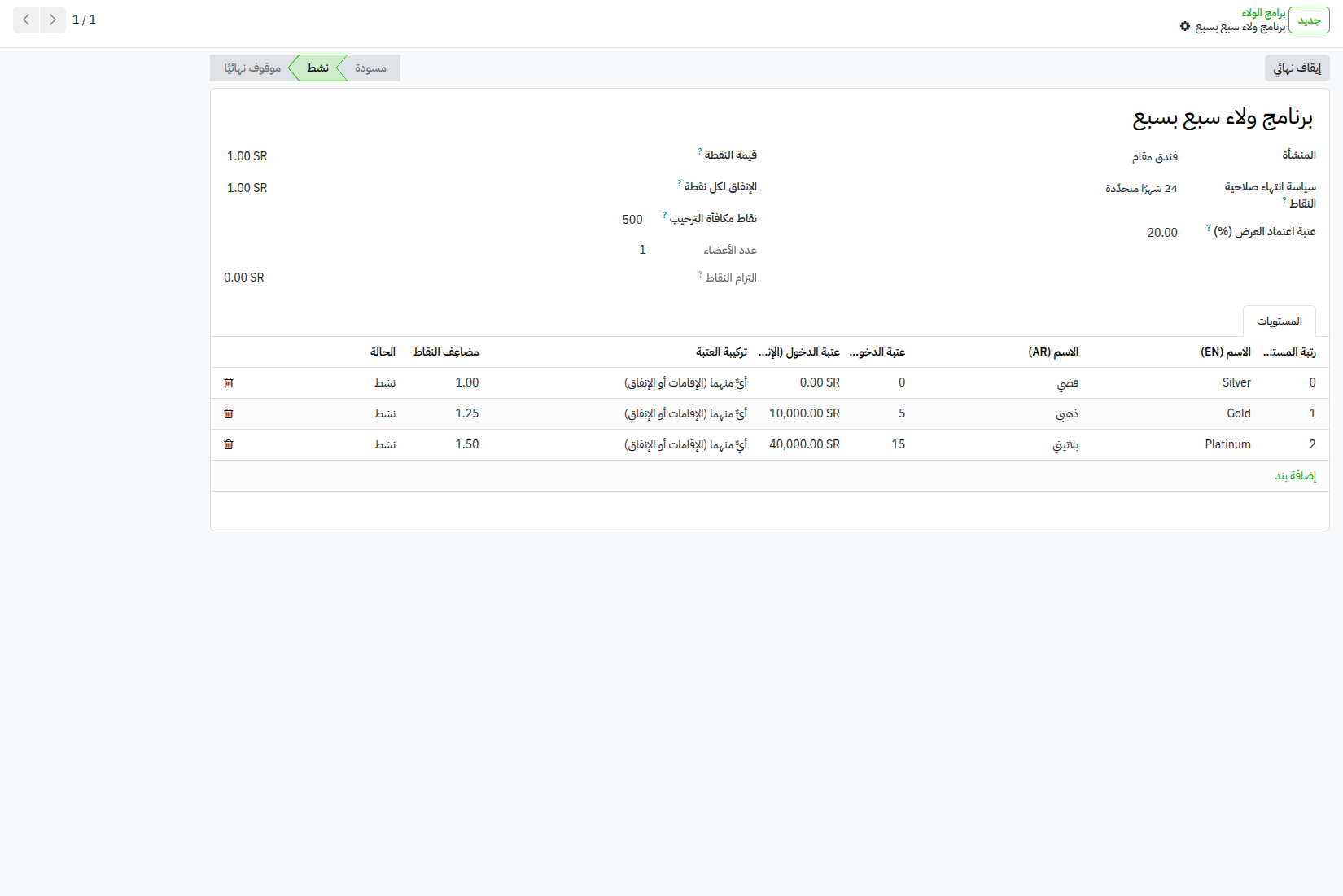Open expiry policy 24 شهرًا متجدّدة
The width and height of the screenshot is (1343, 896).
1141,188
